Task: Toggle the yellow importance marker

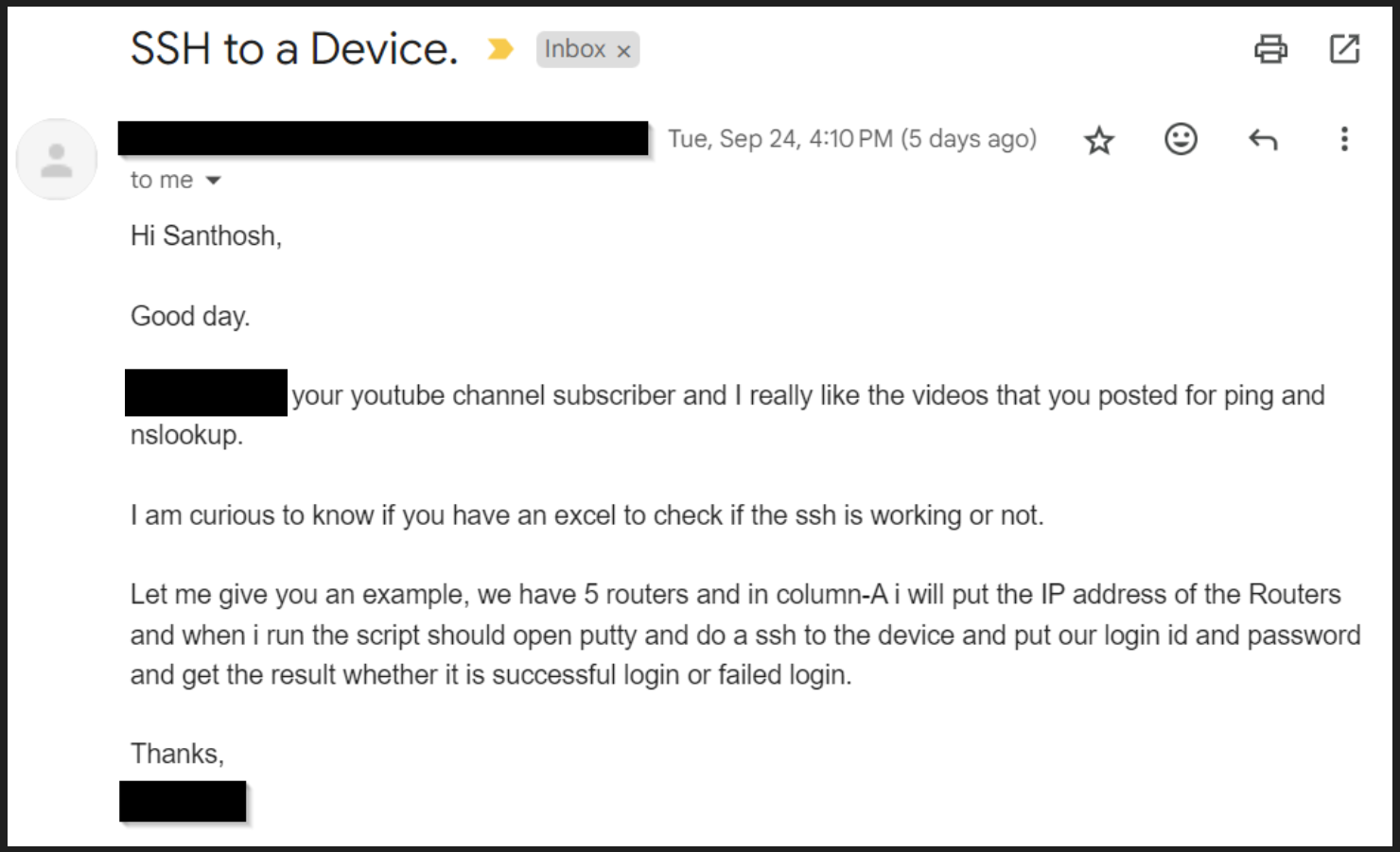Action: pos(500,49)
